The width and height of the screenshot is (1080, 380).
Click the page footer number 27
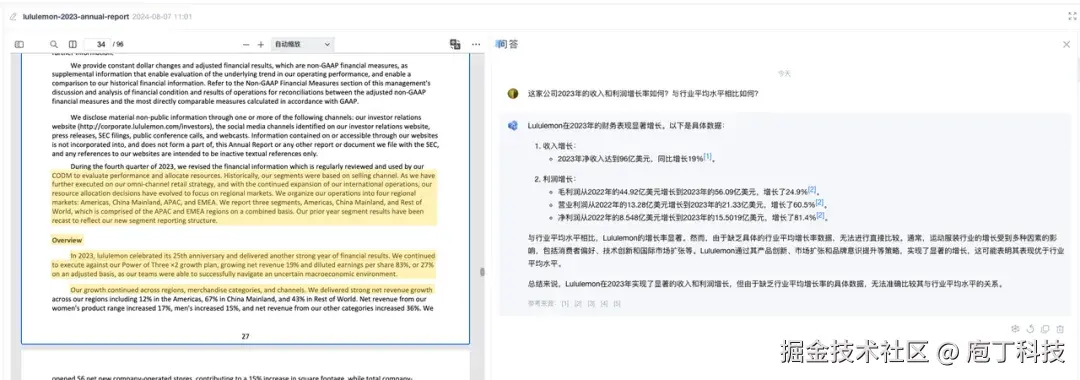tap(245, 337)
